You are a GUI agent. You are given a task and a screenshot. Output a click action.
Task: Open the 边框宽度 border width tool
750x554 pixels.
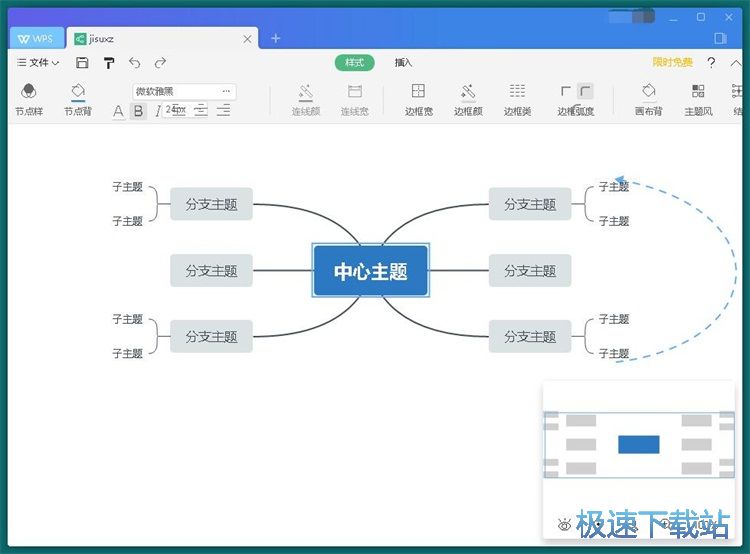pos(419,100)
